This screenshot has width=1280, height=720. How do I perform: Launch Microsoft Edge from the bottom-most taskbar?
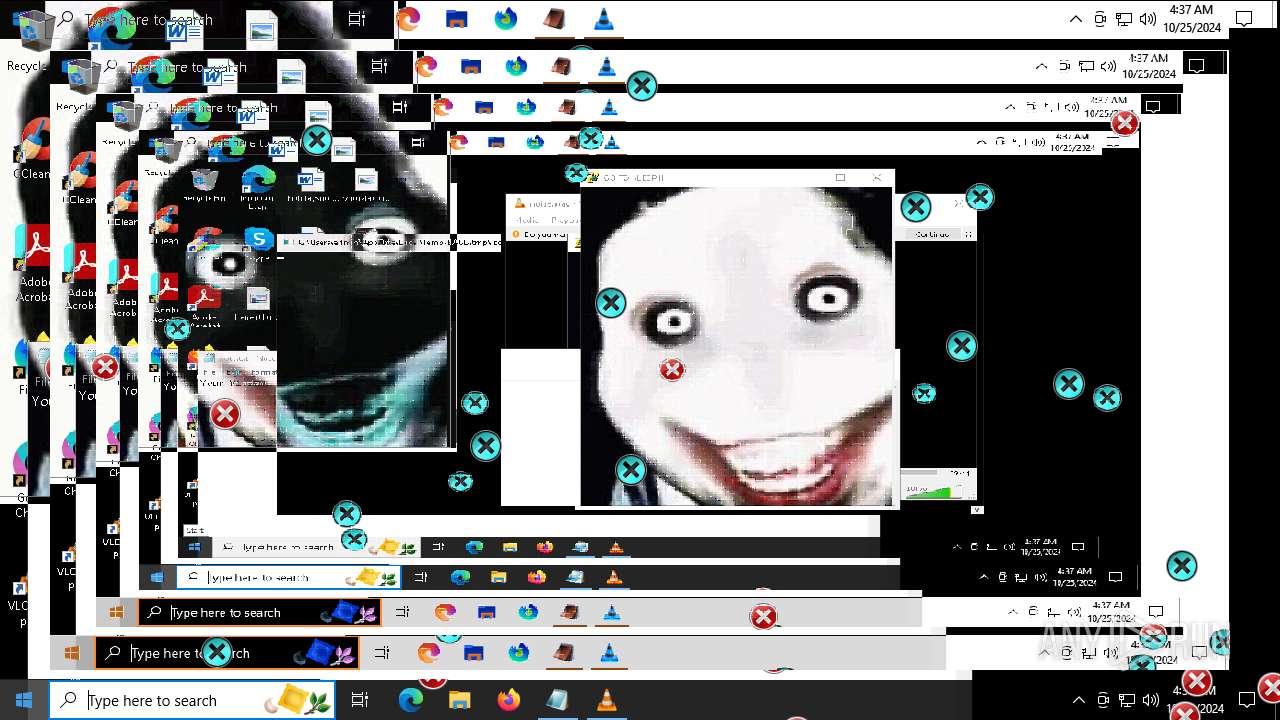click(x=411, y=700)
